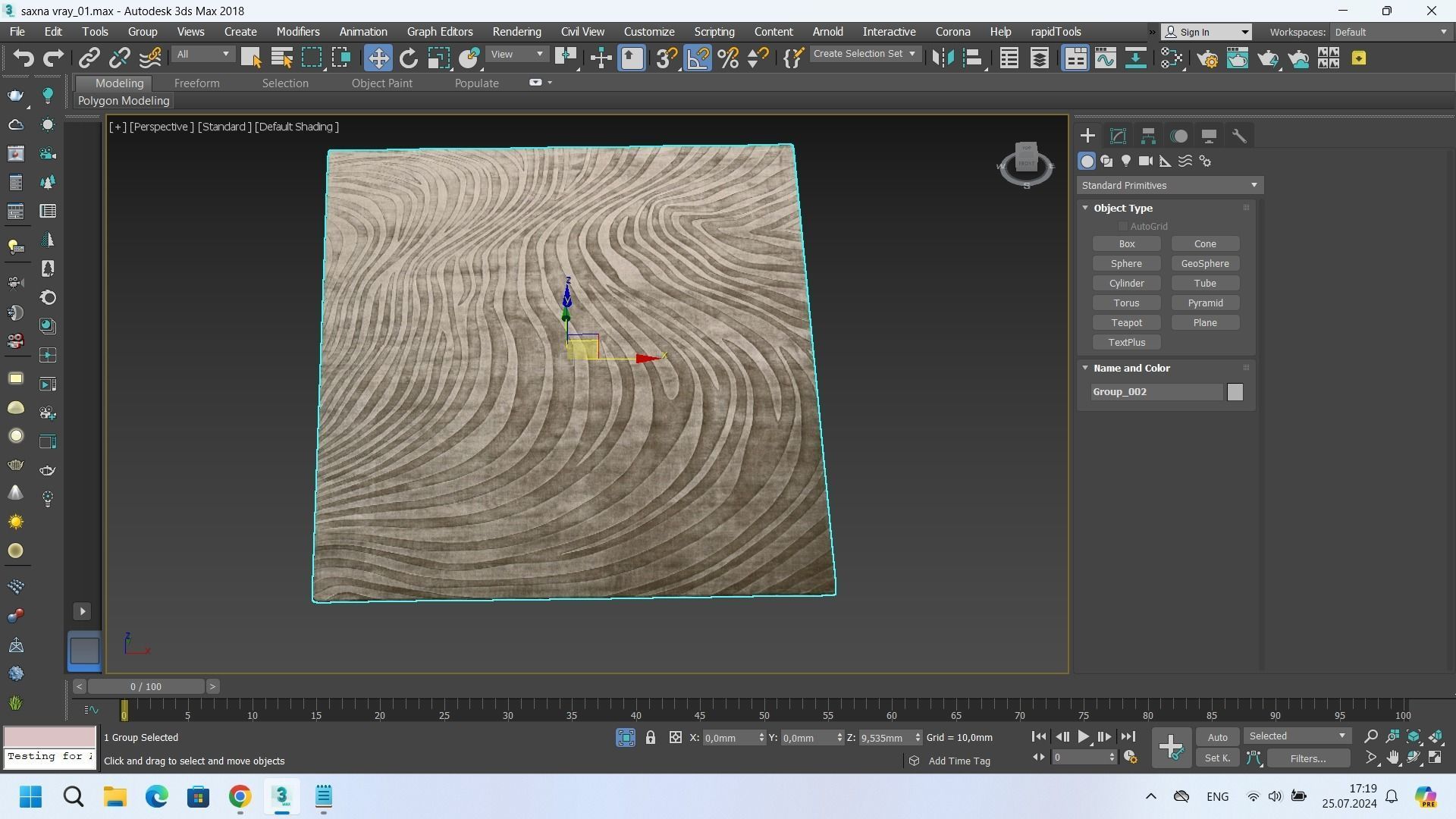Choose the Select and Move tool
The height and width of the screenshot is (819, 1456).
[x=378, y=58]
